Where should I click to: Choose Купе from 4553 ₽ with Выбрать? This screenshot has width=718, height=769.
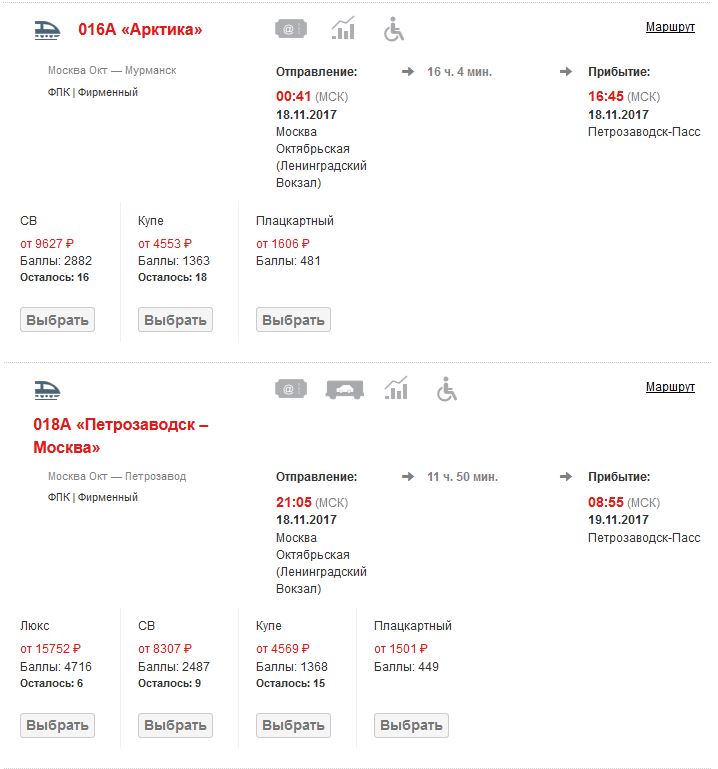coord(175,320)
